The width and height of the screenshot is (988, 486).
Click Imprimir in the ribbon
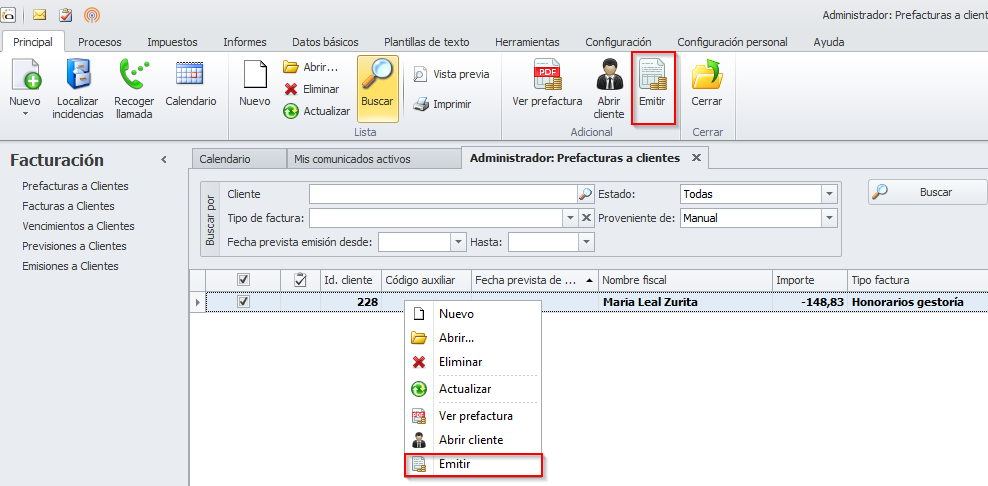[x=442, y=104]
